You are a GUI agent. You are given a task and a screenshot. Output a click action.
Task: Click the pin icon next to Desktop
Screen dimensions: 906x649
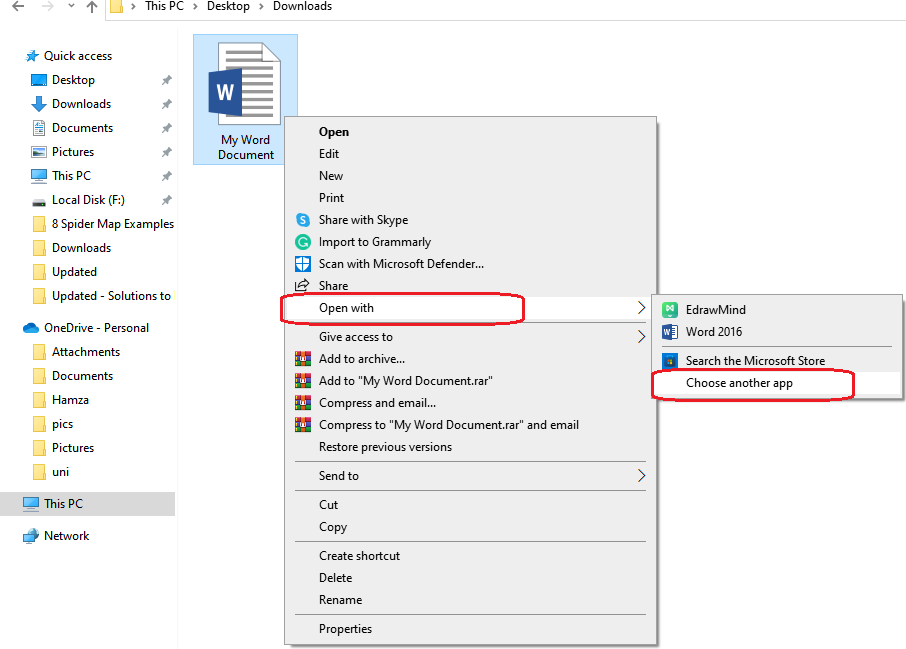tap(166, 80)
